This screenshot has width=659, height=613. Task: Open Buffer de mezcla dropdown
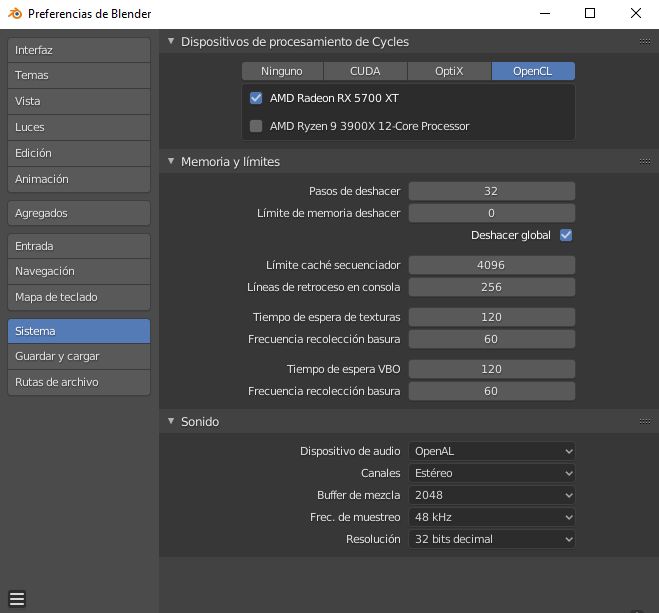[x=492, y=495]
